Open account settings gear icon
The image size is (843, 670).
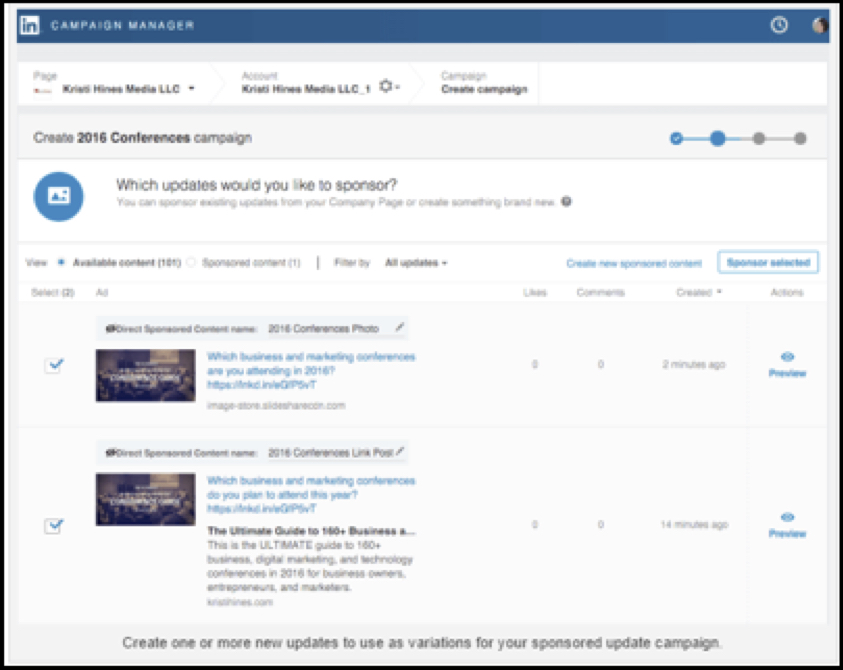point(385,86)
